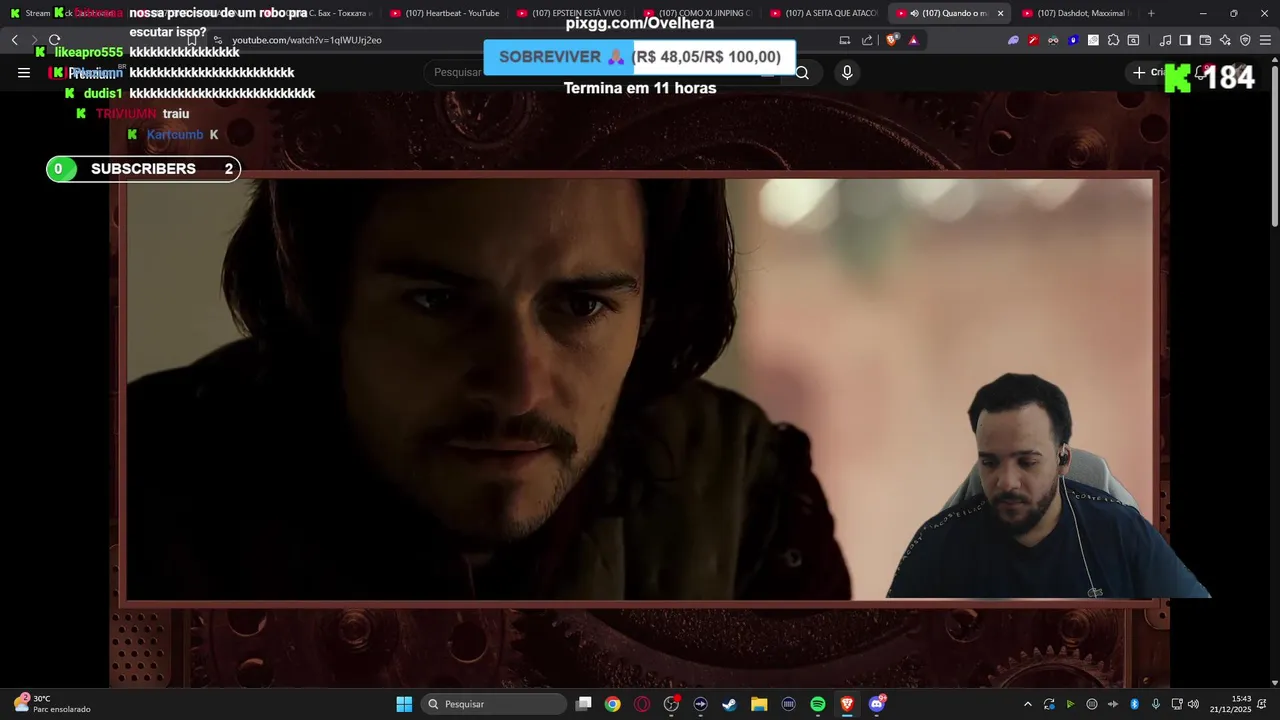
Task: Open the music note media control icon
Action: (x=1165, y=40)
